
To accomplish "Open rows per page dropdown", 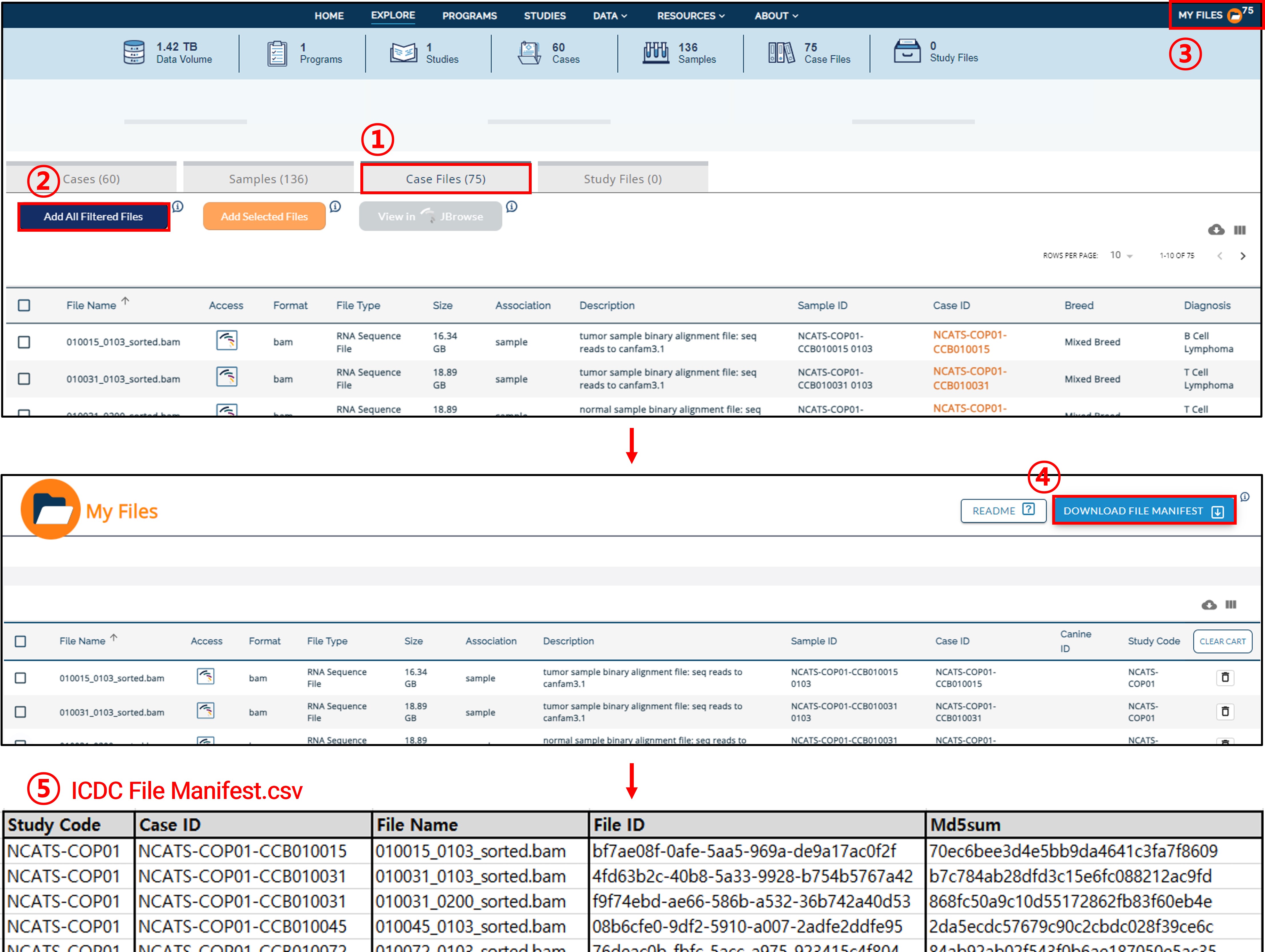I will [1121, 255].
